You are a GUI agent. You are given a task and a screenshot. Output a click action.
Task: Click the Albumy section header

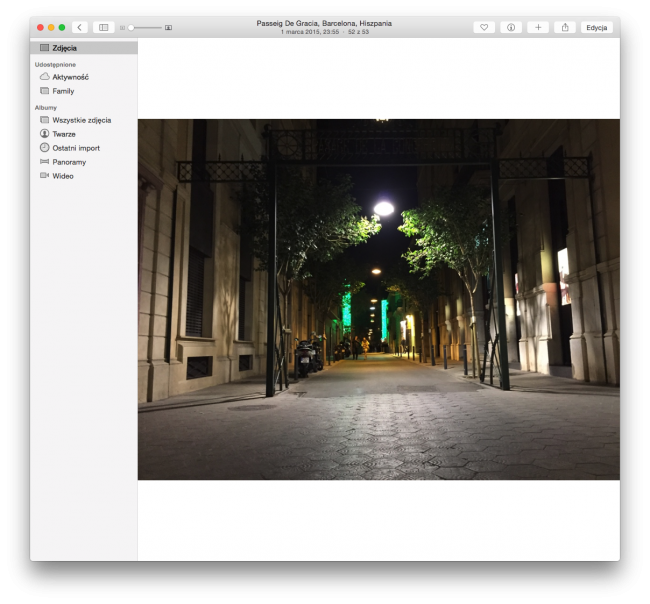[x=46, y=107]
